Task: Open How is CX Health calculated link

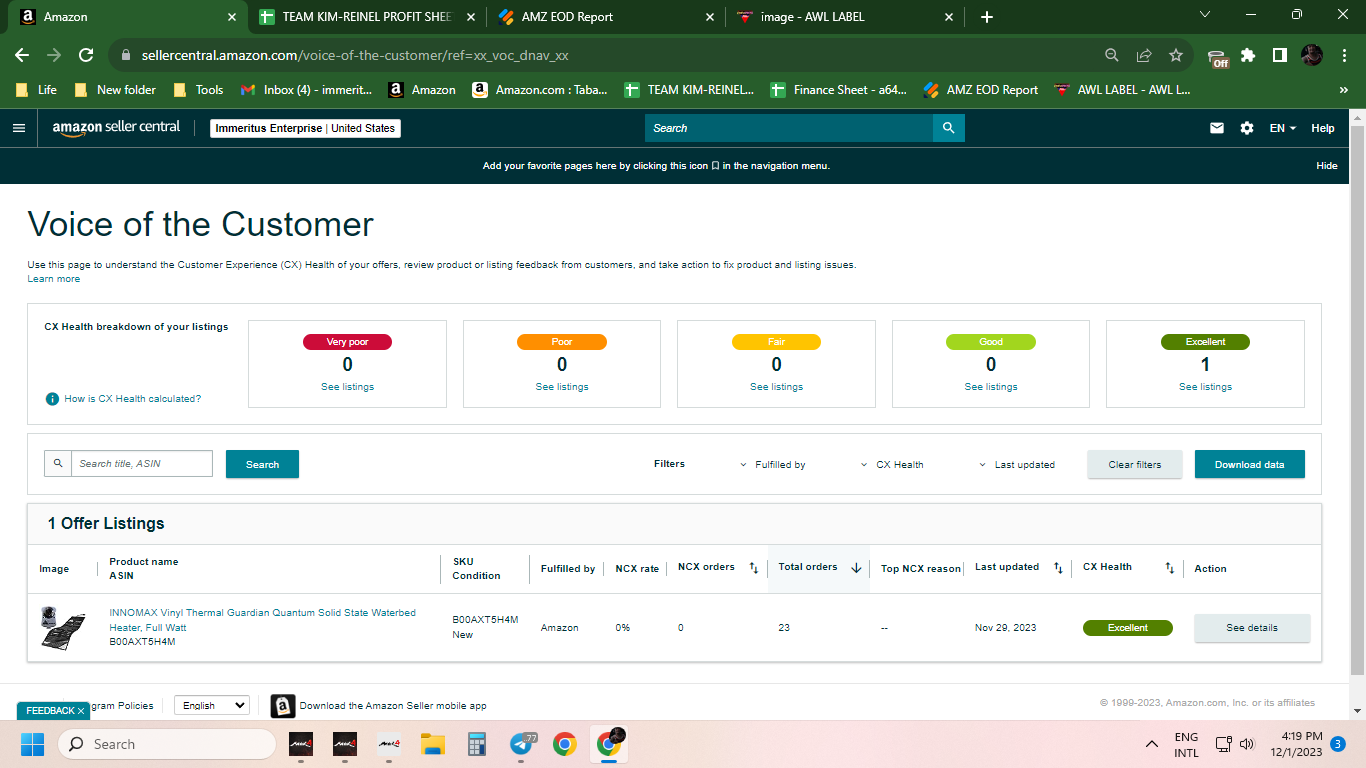Action: click(132, 399)
